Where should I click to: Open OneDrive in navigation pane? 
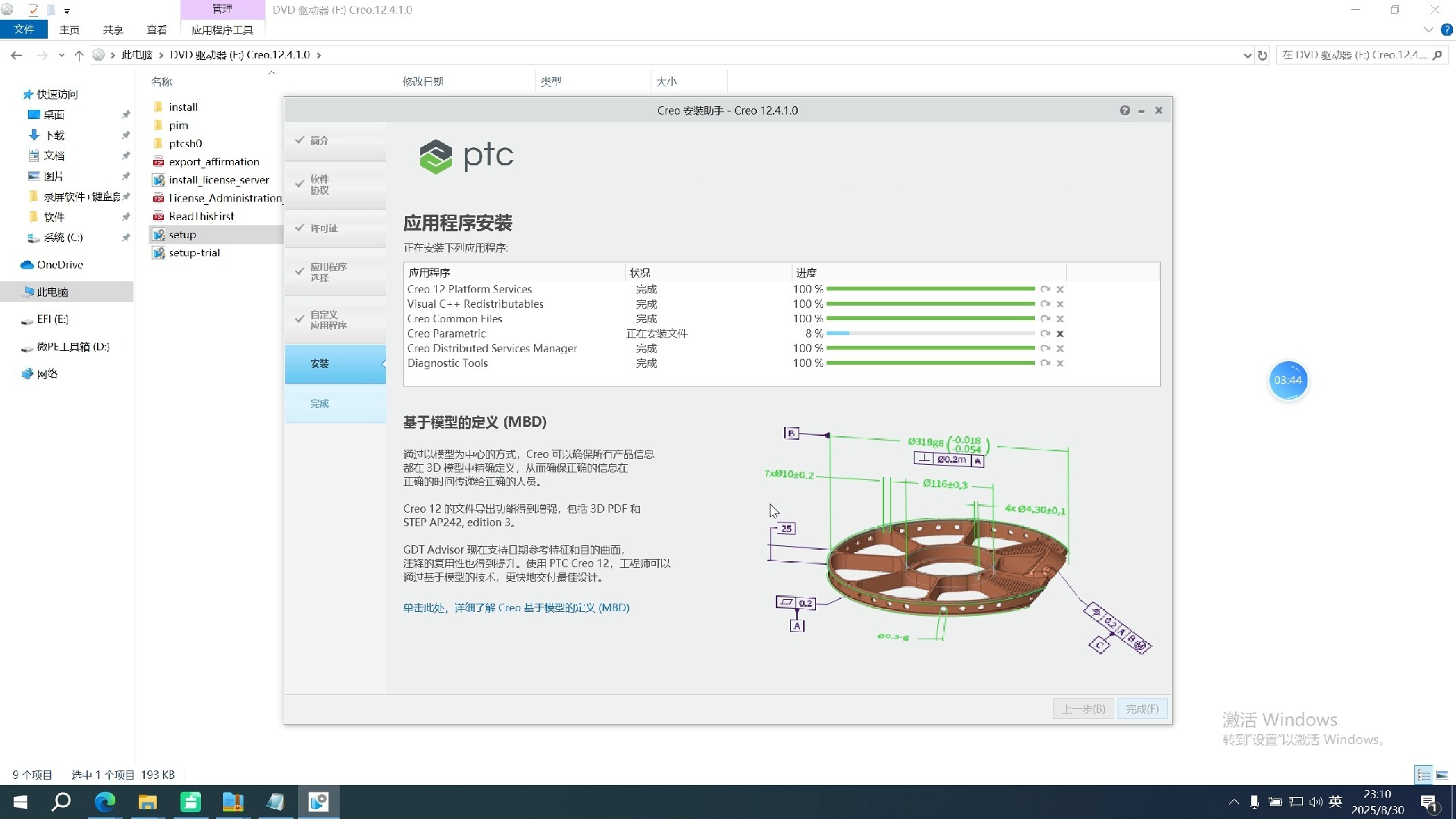pos(60,265)
